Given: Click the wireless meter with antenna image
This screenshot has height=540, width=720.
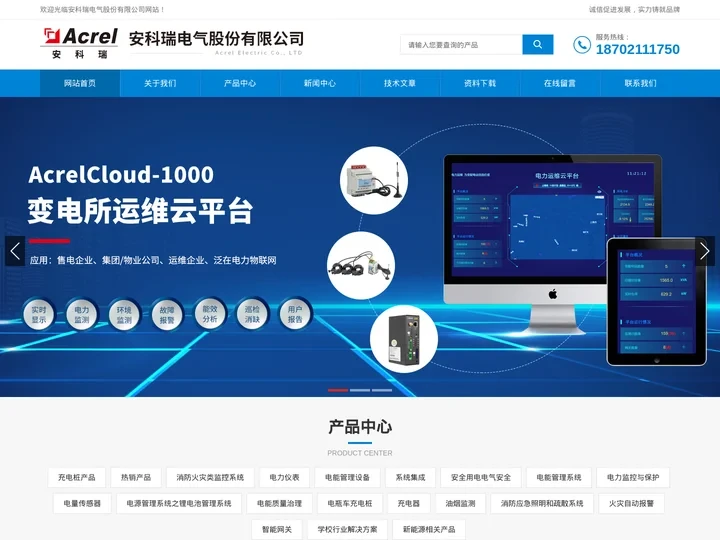Looking at the screenshot, I should point(374,180).
